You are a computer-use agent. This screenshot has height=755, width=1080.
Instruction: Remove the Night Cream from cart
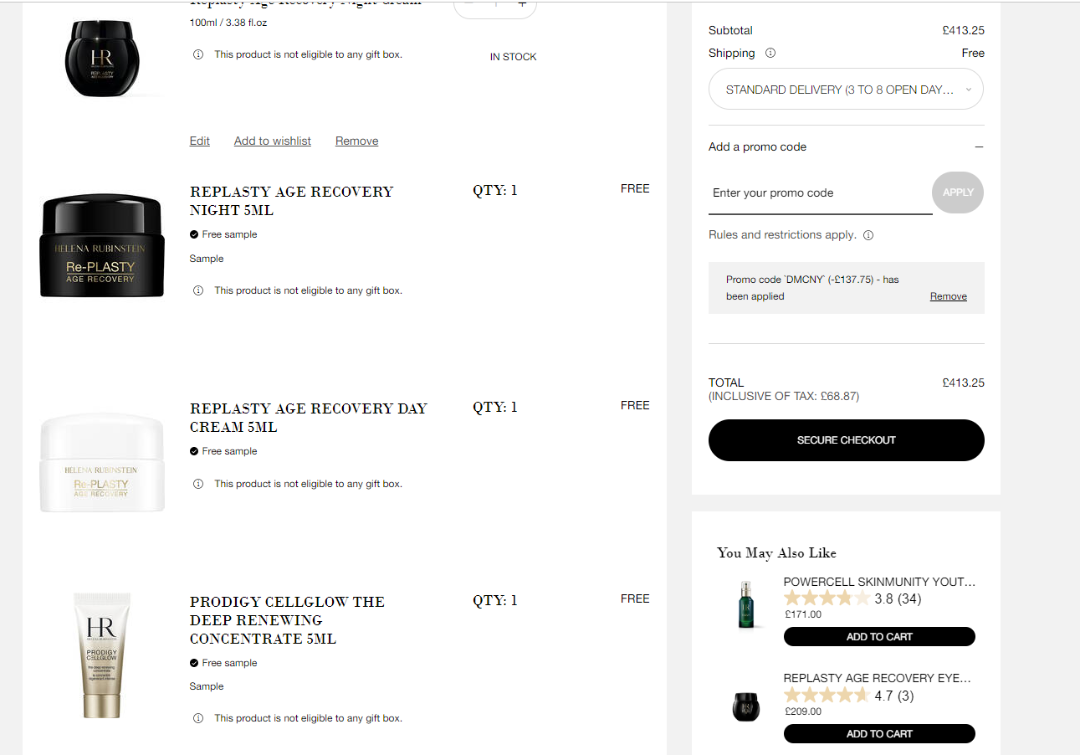click(x=356, y=141)
